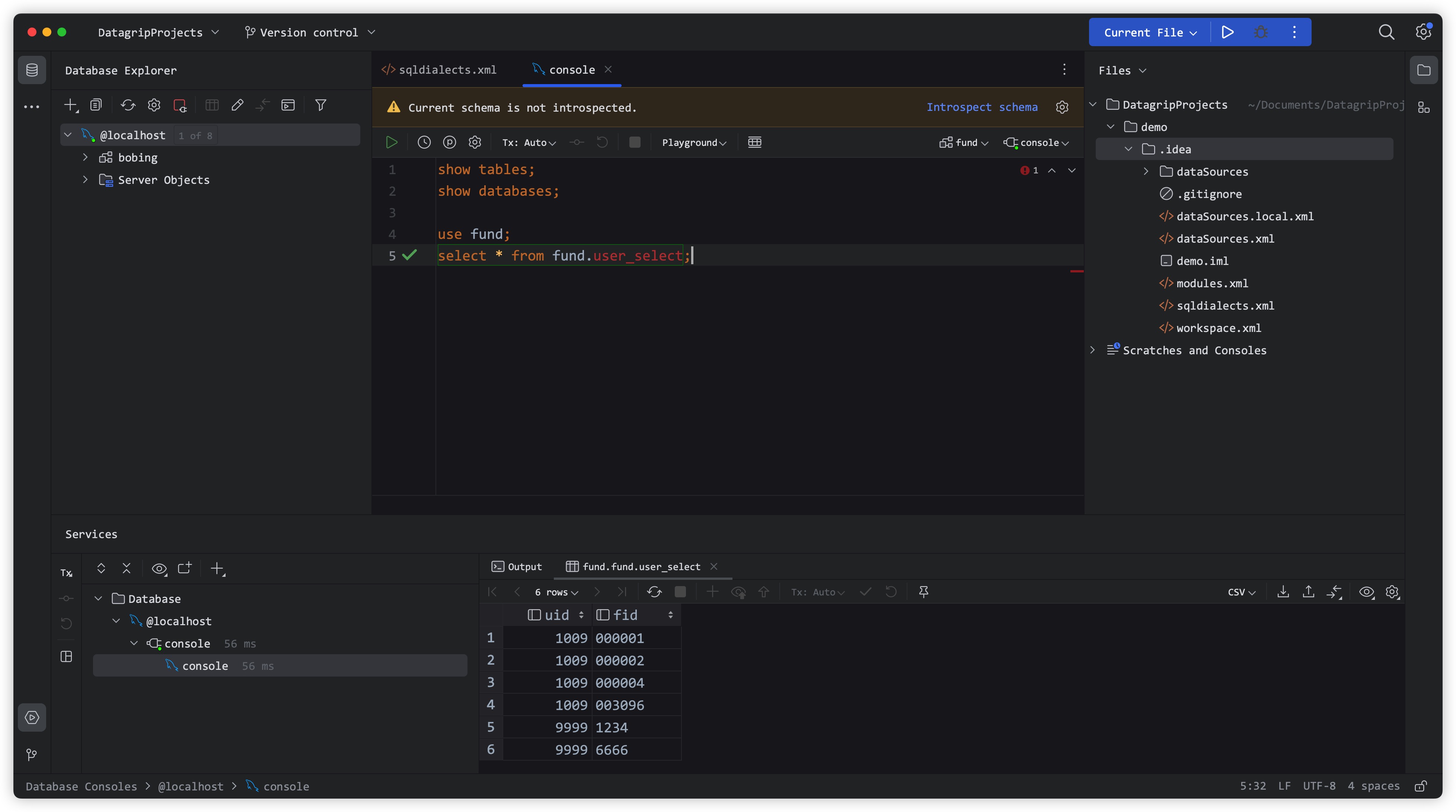Toggle the view options eye icon in Services

click(159, 569)
